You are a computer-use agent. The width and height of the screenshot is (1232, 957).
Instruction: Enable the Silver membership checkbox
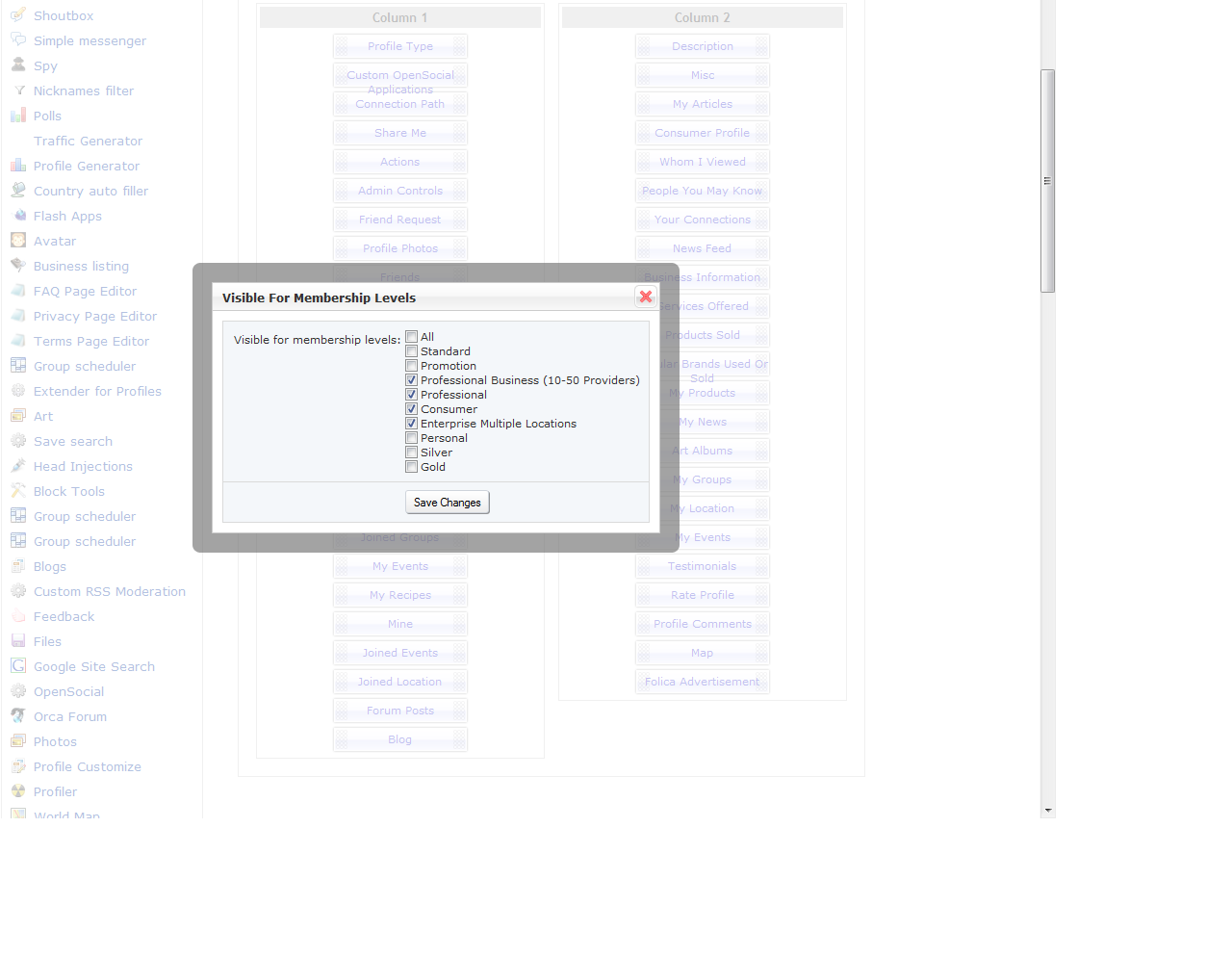412,453
